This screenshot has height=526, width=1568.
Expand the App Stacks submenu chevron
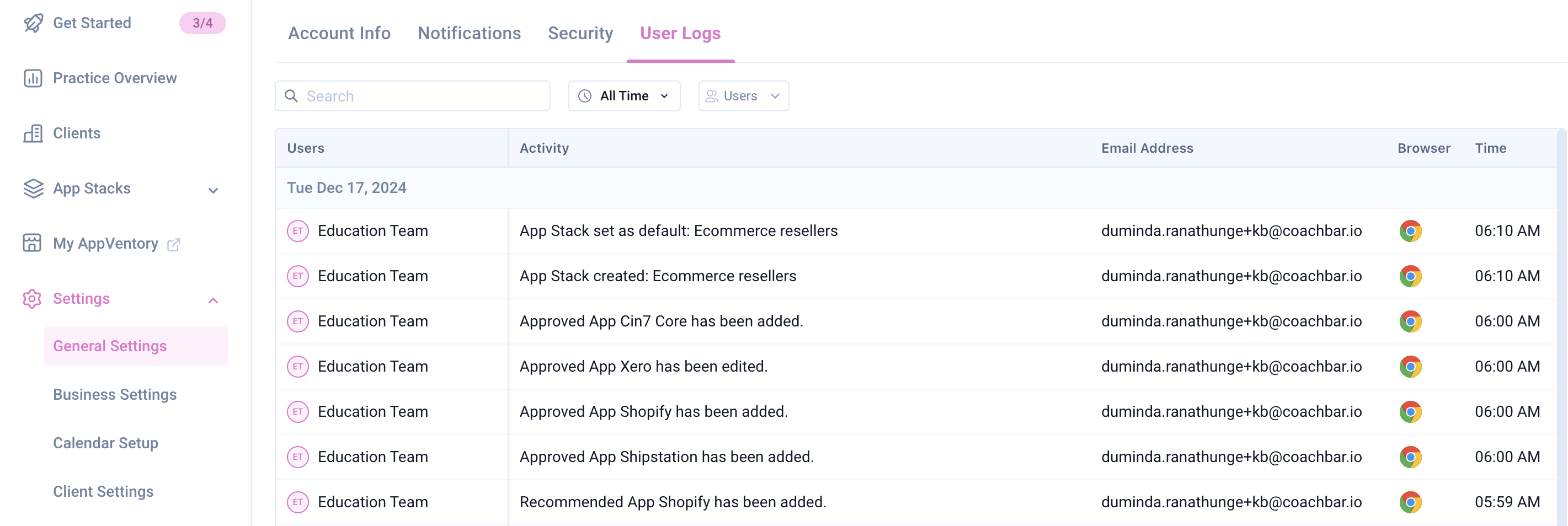coord(213,190)
